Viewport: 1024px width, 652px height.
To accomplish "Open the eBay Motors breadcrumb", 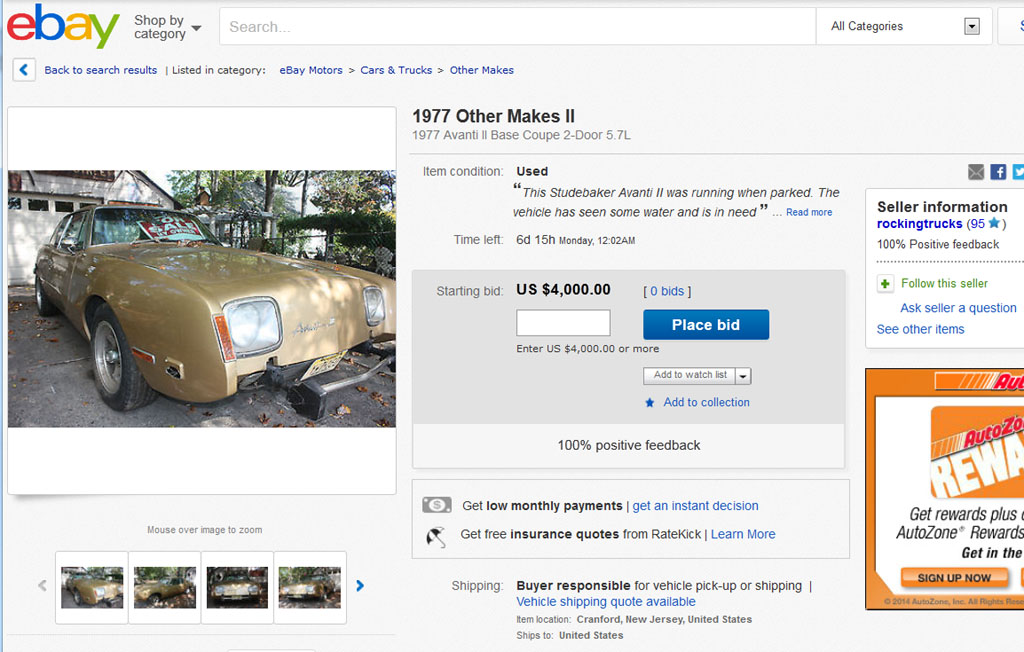I will [x=311, y=70].
